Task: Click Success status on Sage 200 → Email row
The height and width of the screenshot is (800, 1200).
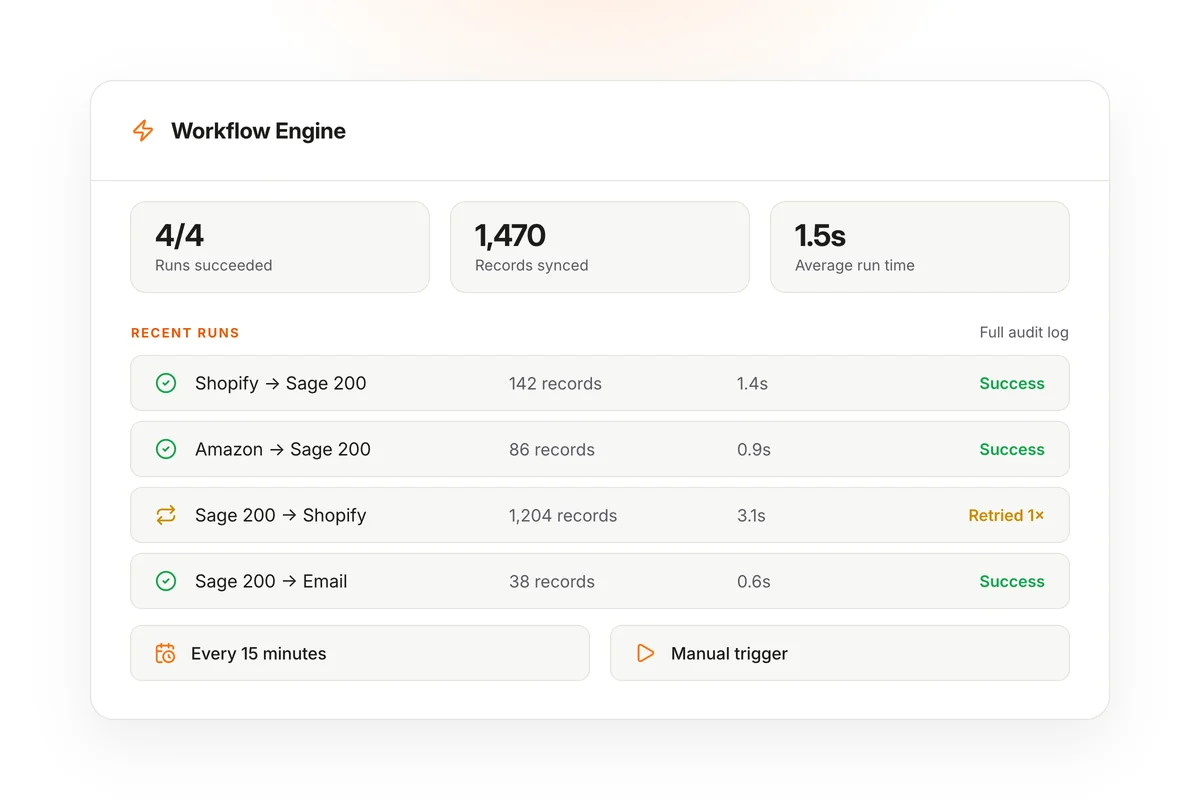Action: (x=1012, y=581)
